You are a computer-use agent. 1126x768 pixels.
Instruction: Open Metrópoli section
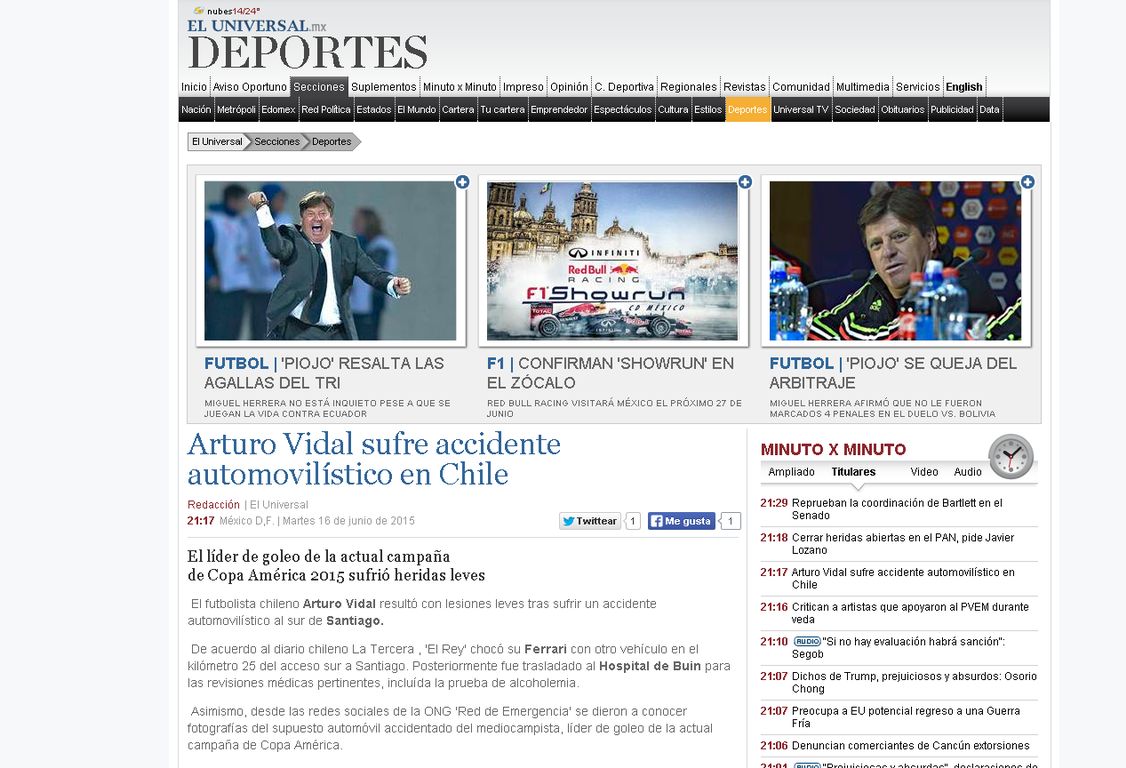(x=236, y=109)
